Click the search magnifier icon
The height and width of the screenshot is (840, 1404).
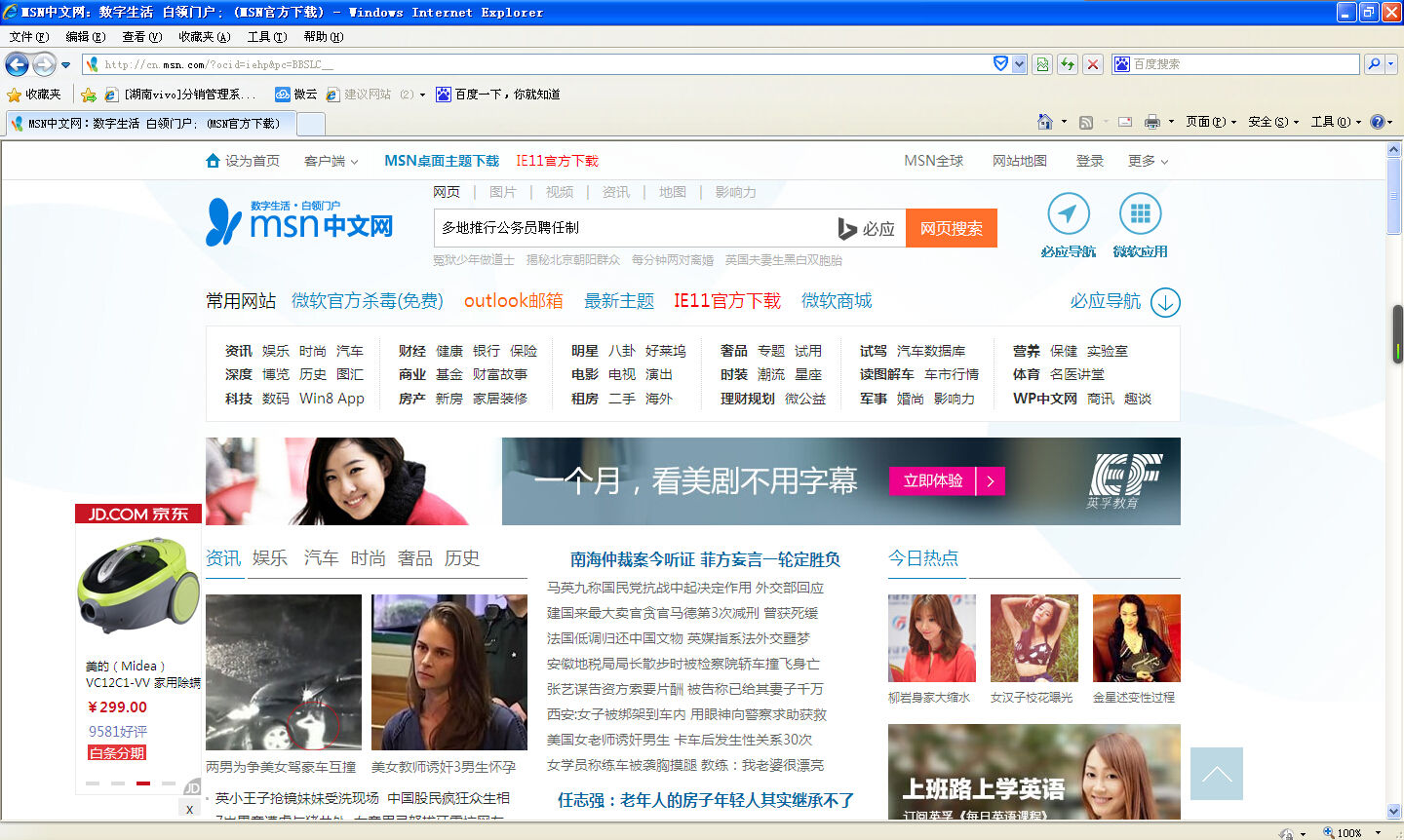click(x=1374, y=64)
